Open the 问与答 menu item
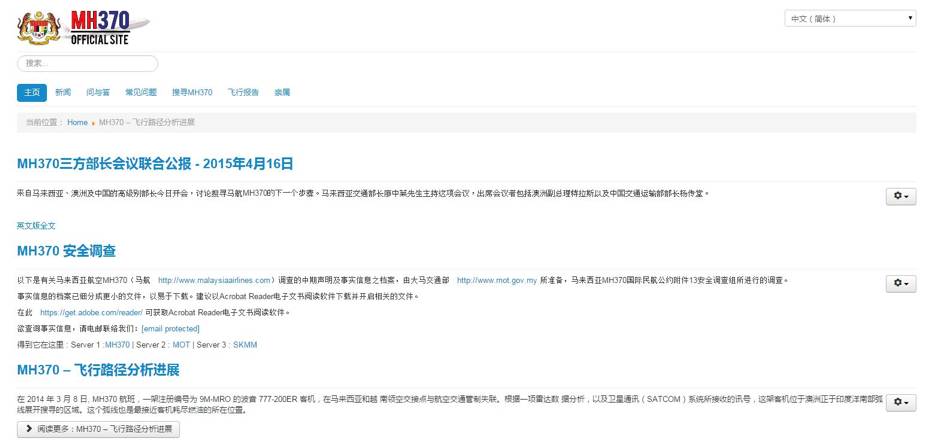Screen dimensions: 940x447 click(x=98, y=92)
